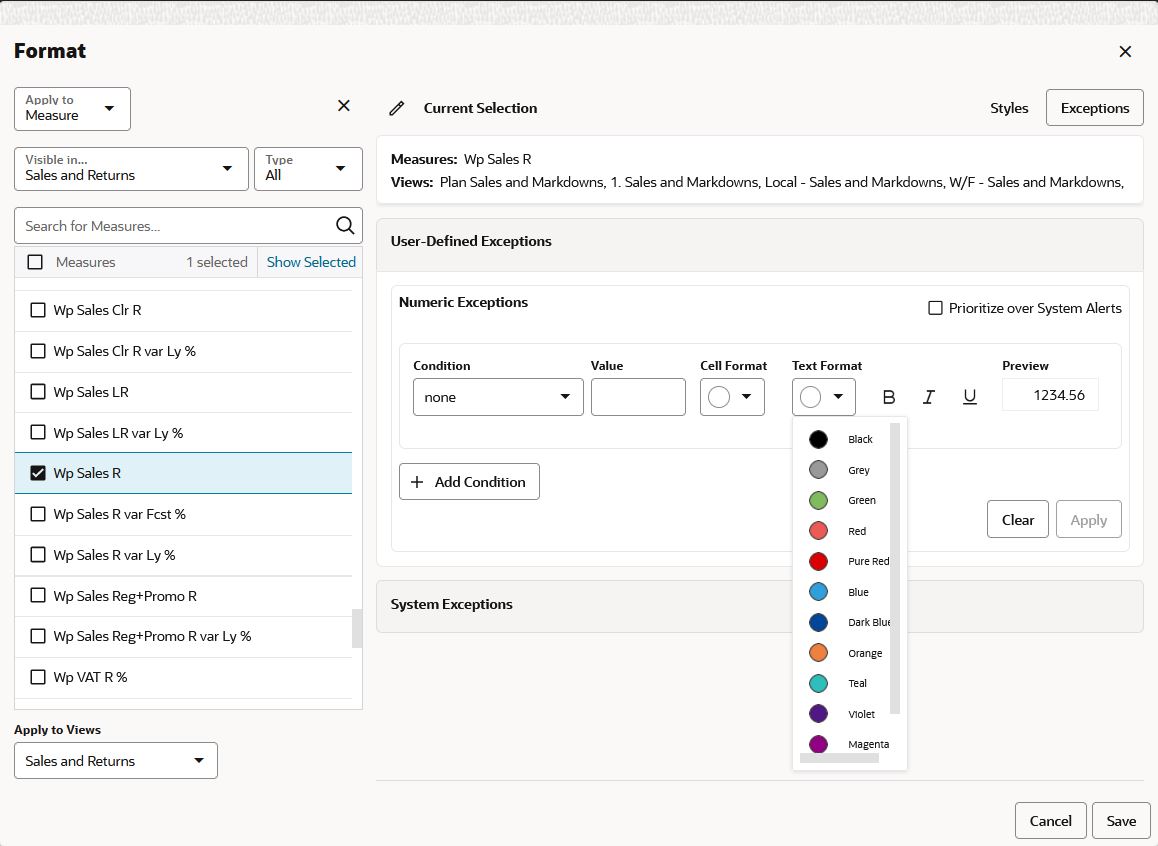Check the Wp Sales LR measure
The image size is (1158, 846).
[38, 392]
